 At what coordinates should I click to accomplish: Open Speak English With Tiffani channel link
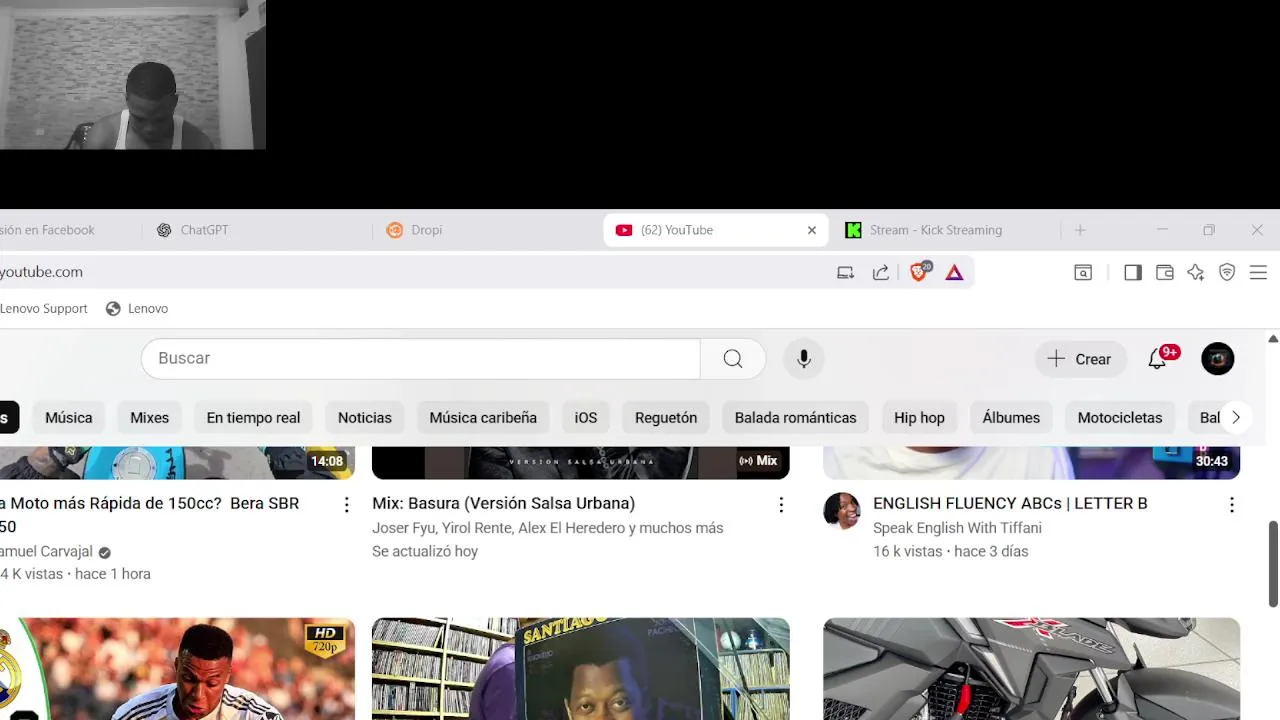click(x=957, y=528)
